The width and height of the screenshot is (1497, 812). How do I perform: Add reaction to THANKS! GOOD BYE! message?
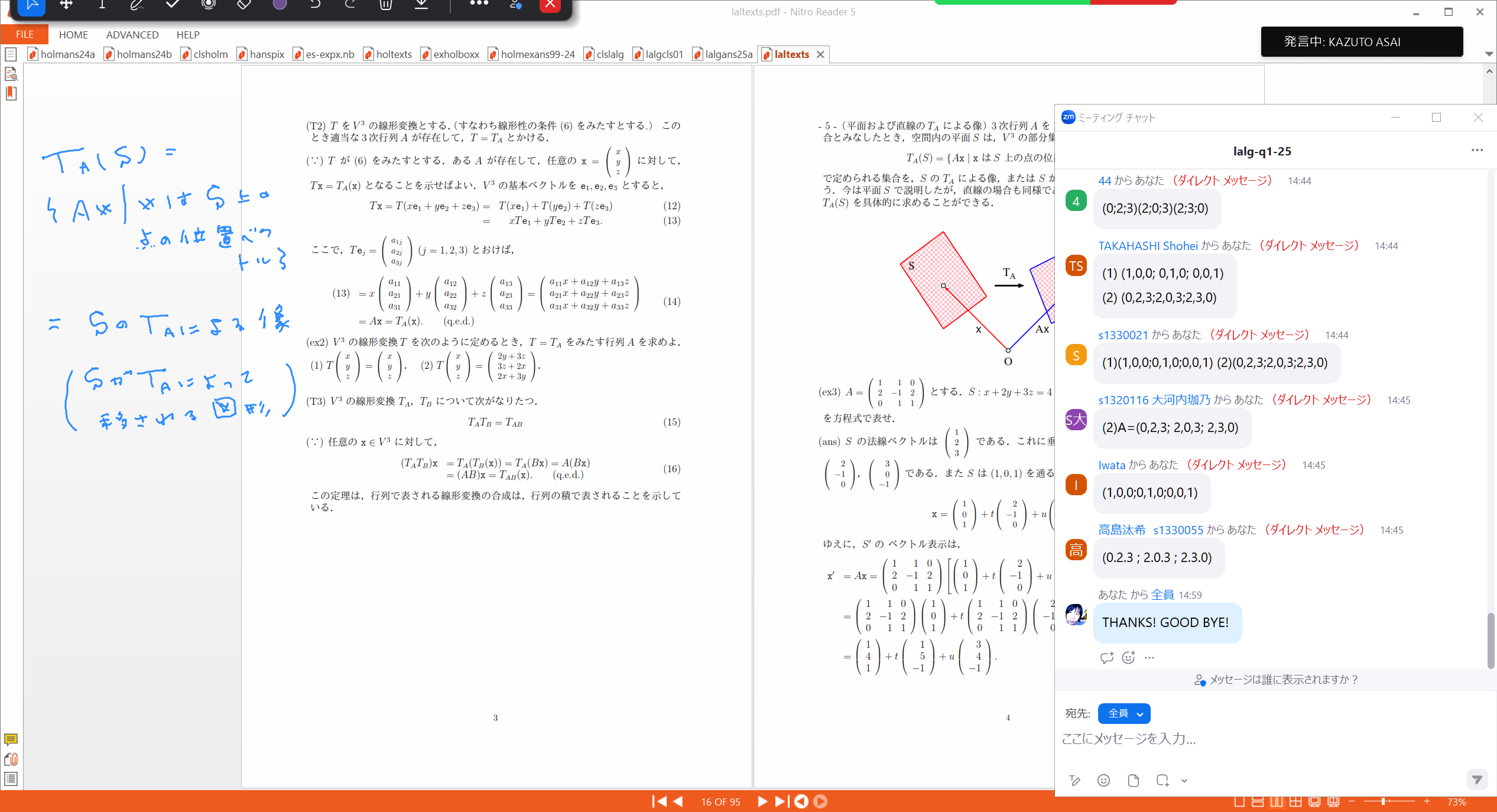pyautogui.click(x=1129, y=657)
